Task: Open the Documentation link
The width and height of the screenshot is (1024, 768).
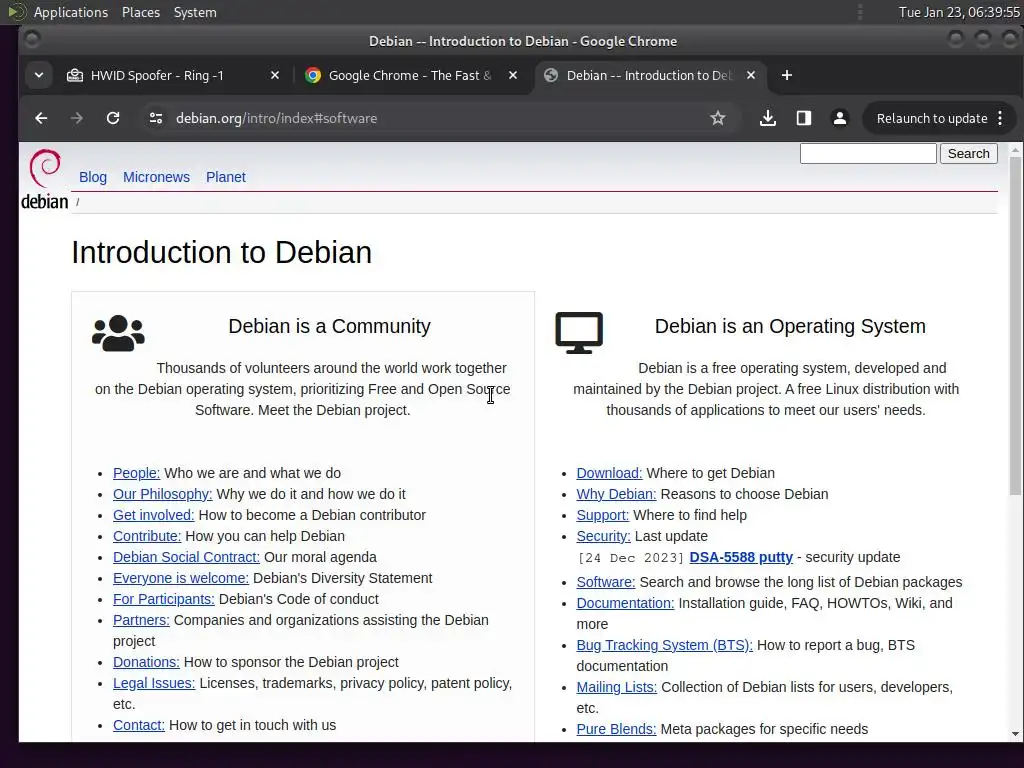Action: [x=625, y=603]
